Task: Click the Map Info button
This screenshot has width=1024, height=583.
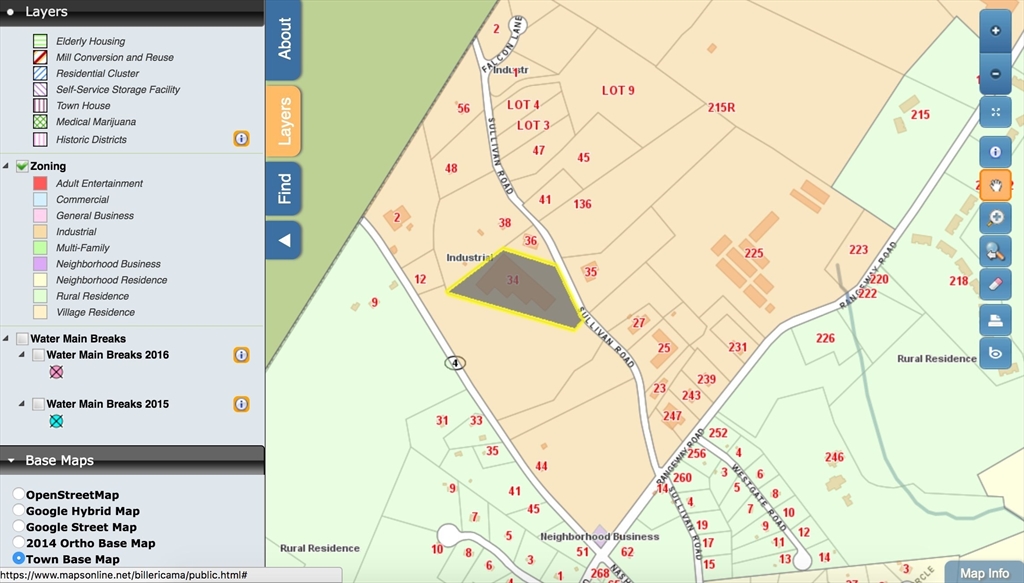Action: 984,573
